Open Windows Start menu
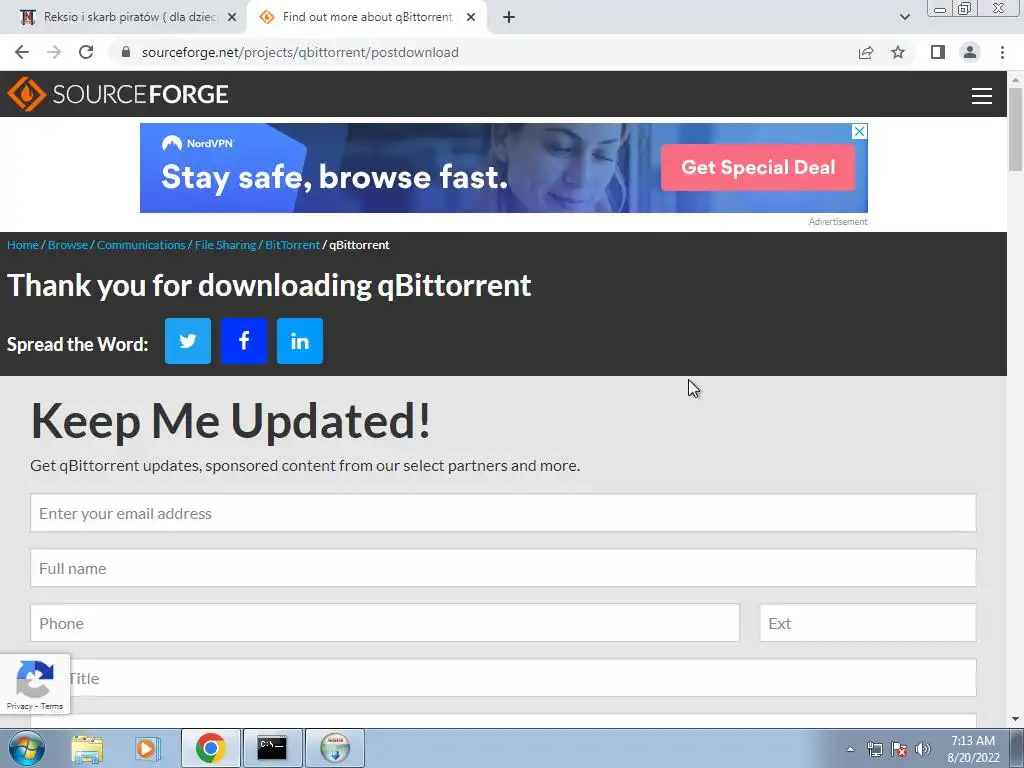The image size is (1024, 768). point(27,748)
